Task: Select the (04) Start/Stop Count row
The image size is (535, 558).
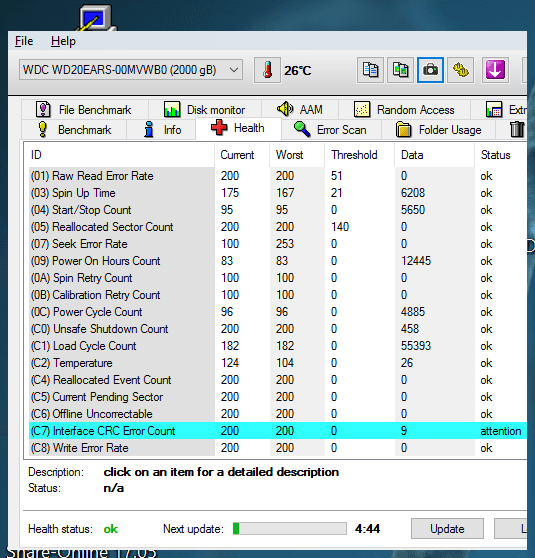Action: tap(278, 210)
